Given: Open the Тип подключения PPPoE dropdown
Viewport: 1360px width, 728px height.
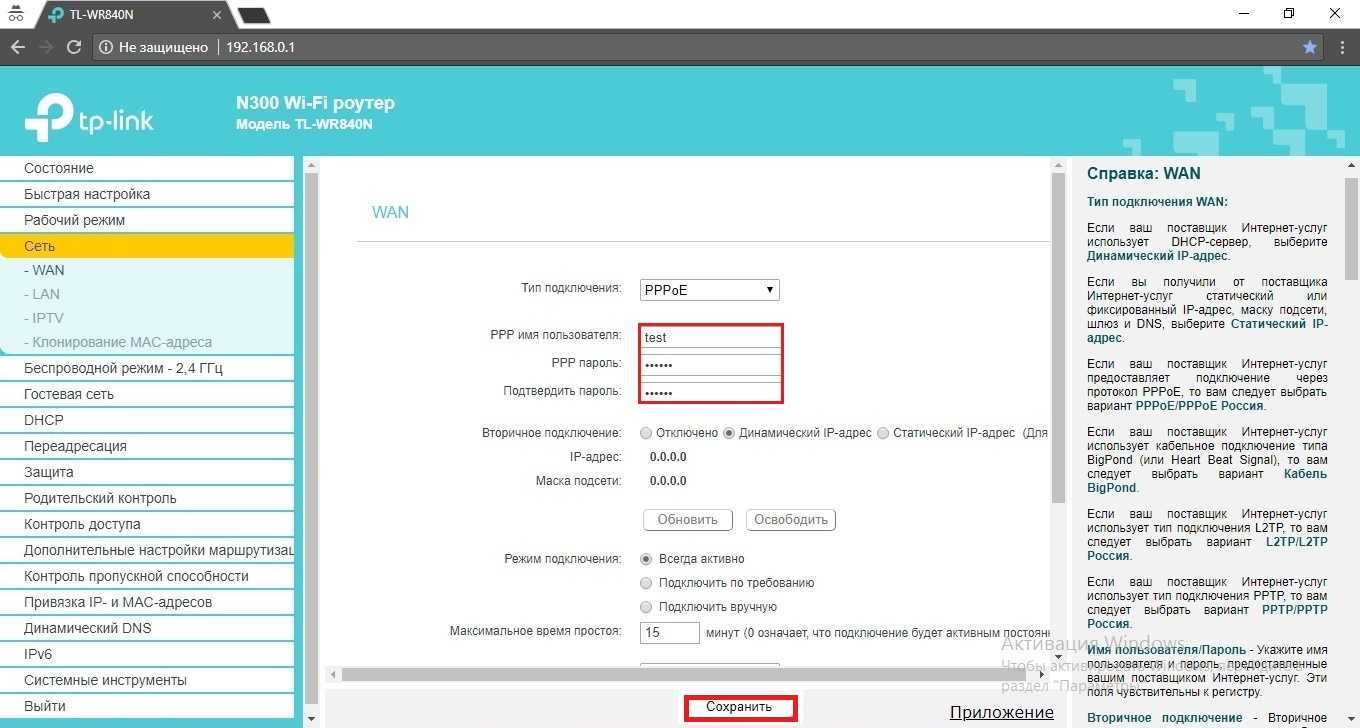Looking at the screenshot, I should click(x=710, y=290).
